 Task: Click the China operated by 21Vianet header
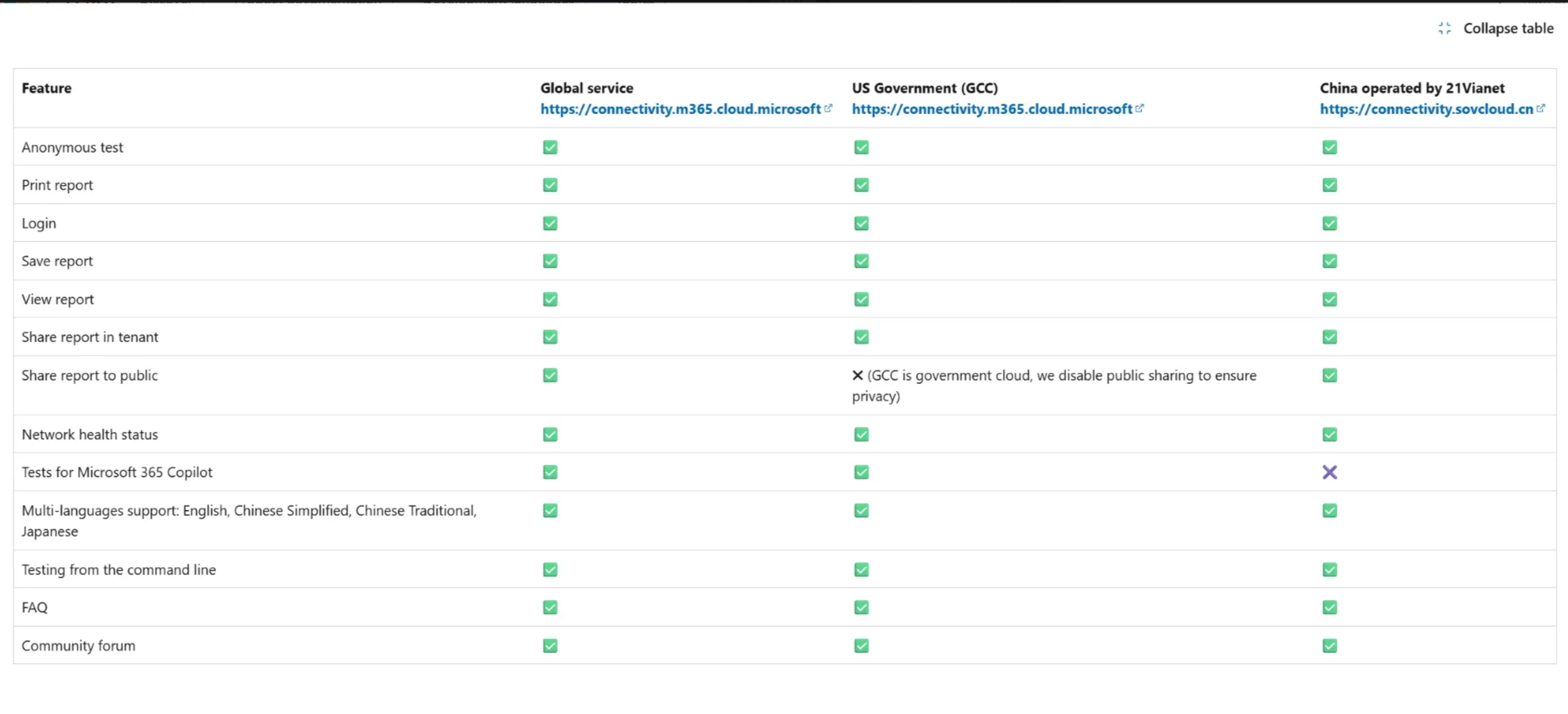(1412, 87)
